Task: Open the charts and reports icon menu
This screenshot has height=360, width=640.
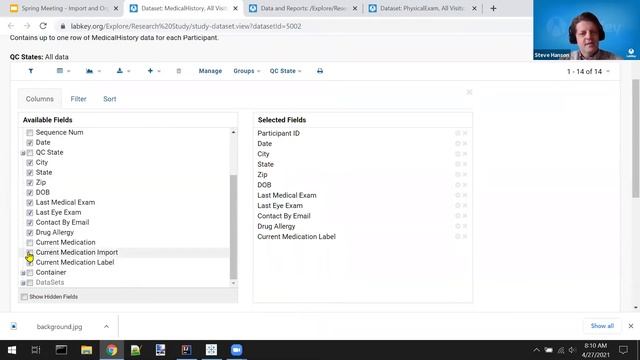Action: point(93,71)
